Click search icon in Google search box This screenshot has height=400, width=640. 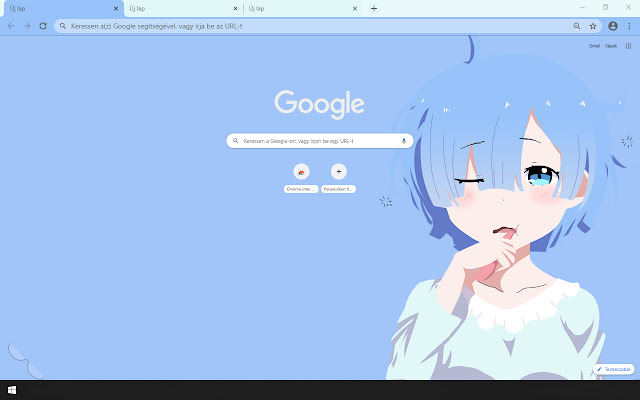click(236, 141)
